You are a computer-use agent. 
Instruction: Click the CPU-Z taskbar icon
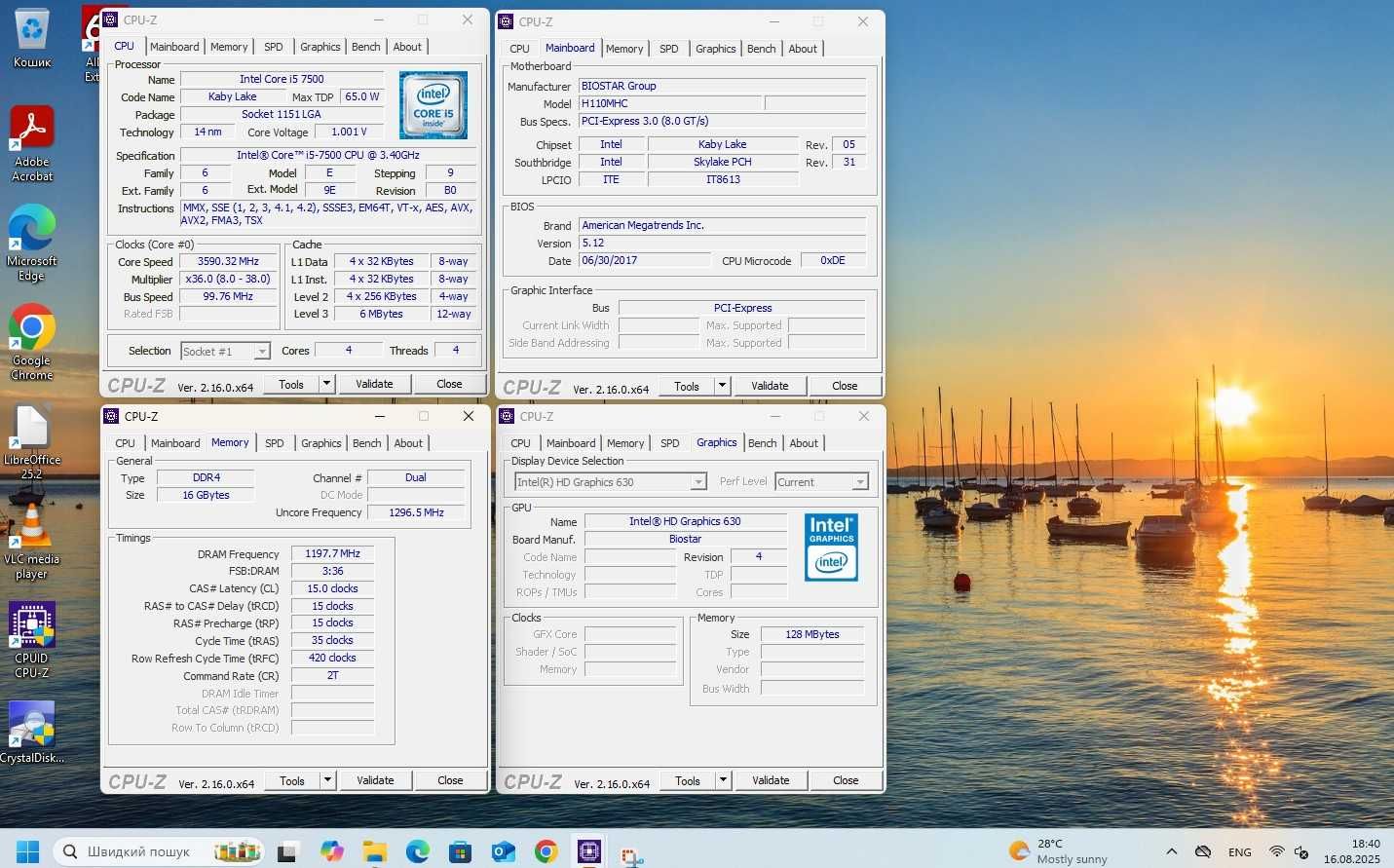point(589,851)
